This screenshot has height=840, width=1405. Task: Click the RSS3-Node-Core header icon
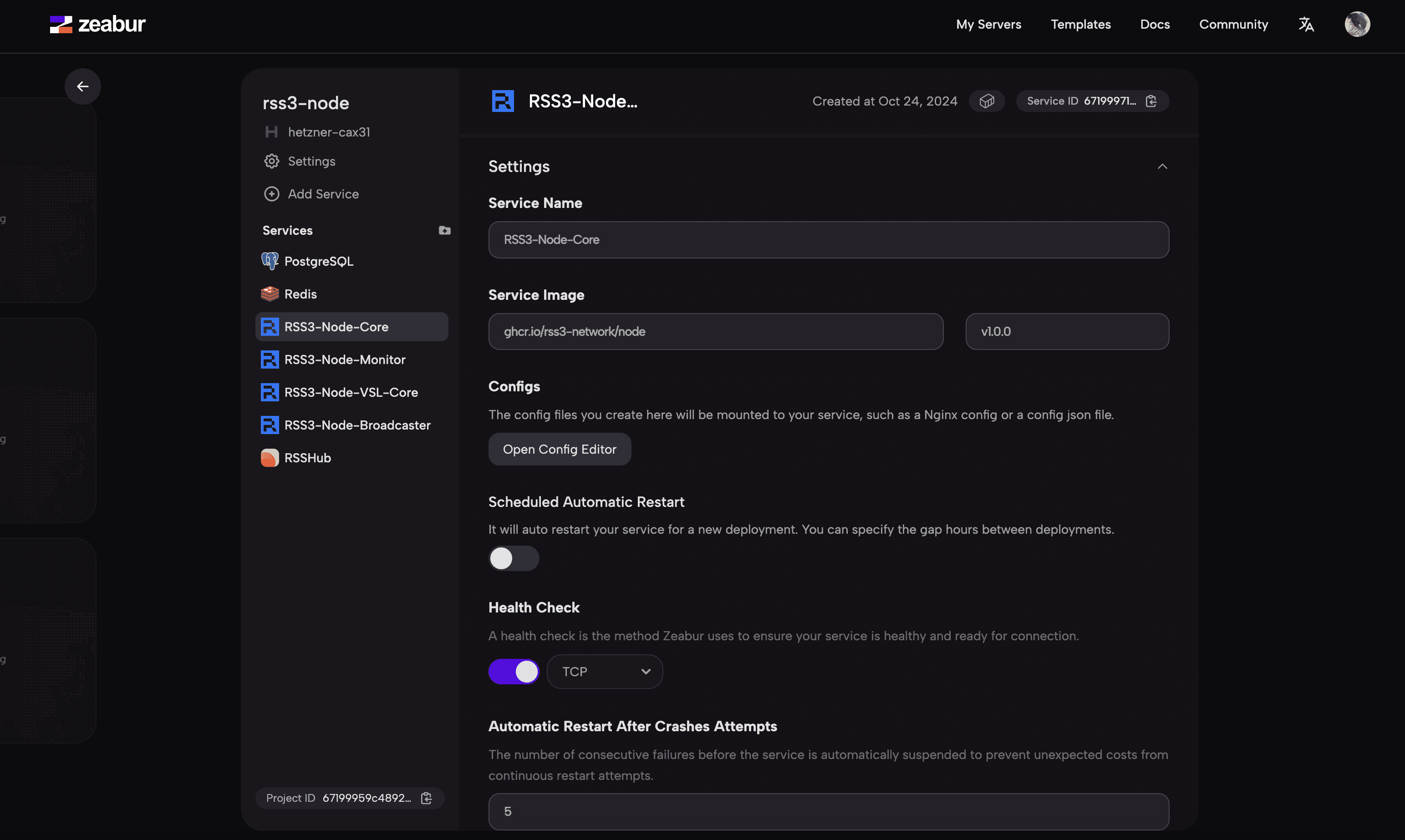(503, 101)
